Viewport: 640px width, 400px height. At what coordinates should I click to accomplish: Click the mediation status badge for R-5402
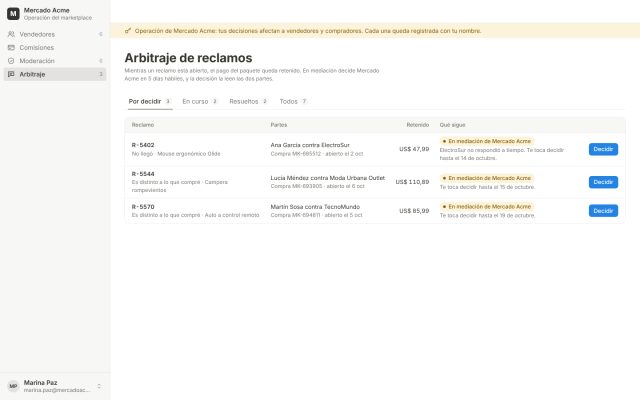(487, 141)
